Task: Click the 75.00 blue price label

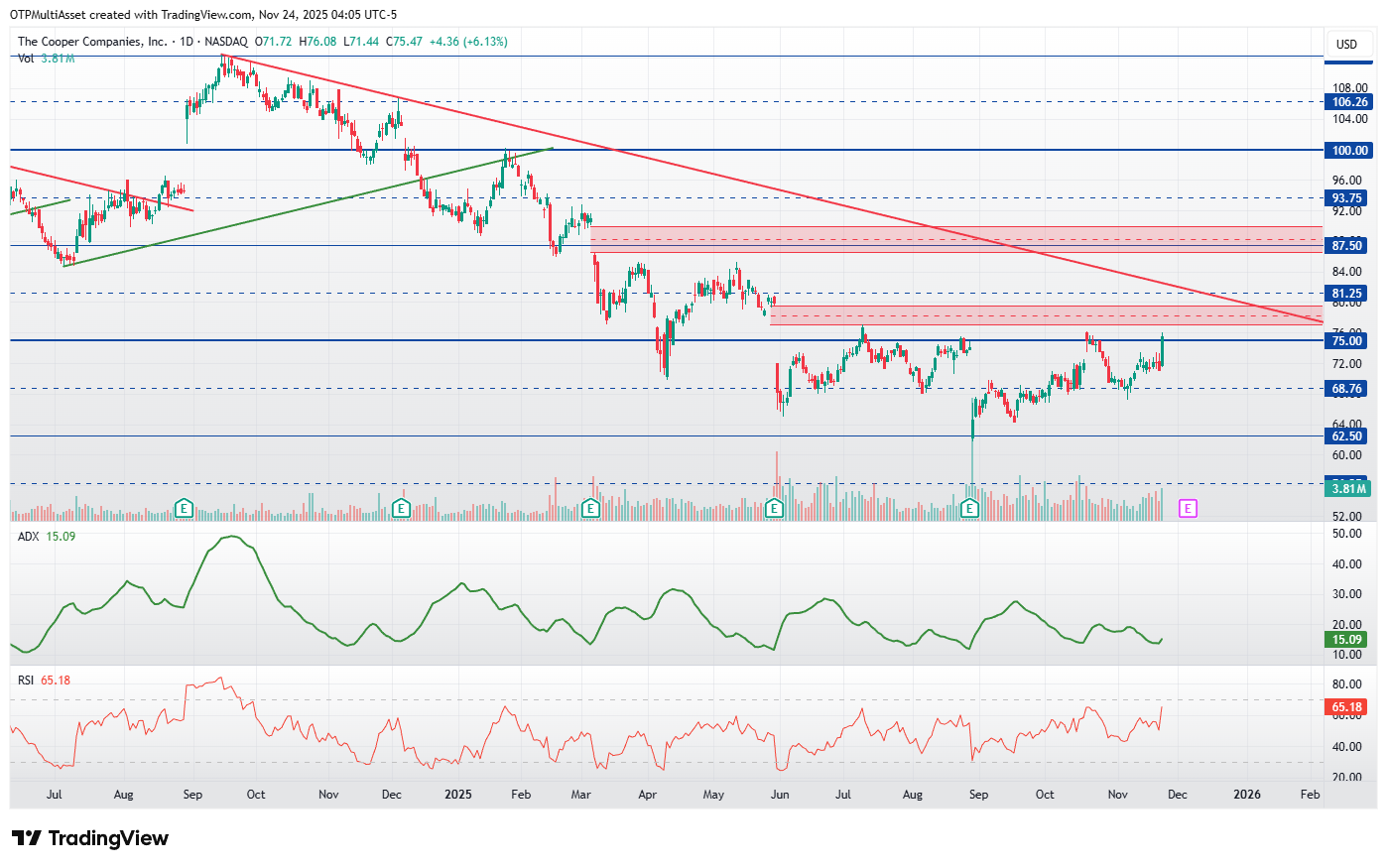Action: click(x=1346, y=341)
